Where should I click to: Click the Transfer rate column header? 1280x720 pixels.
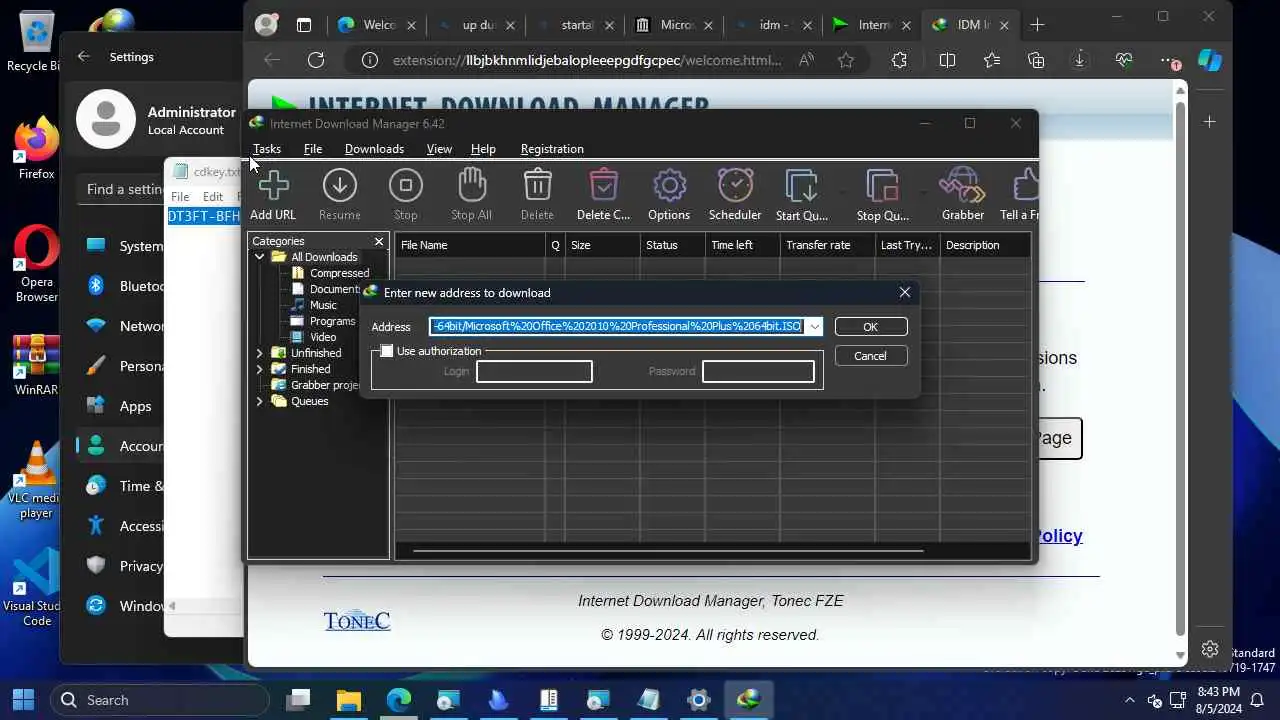point(827,245)
